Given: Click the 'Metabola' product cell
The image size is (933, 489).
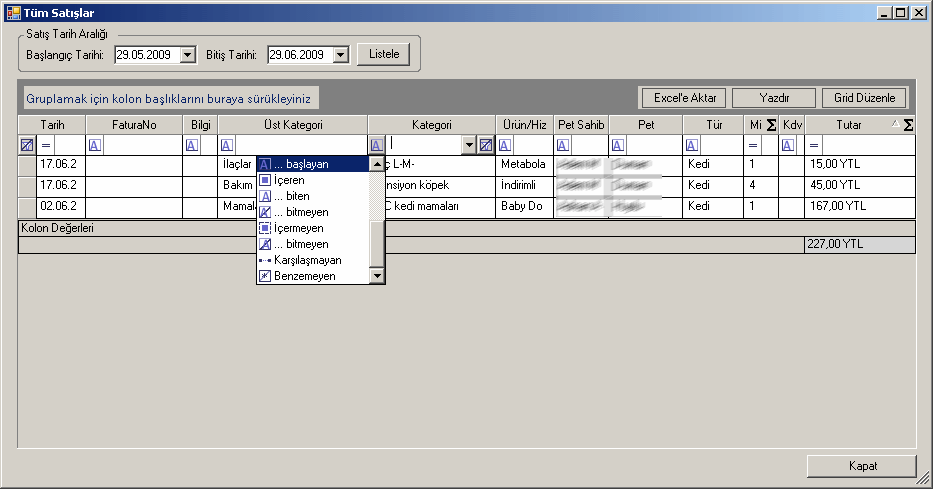Looking at the screenshot, I should click(x=525, y=165).
